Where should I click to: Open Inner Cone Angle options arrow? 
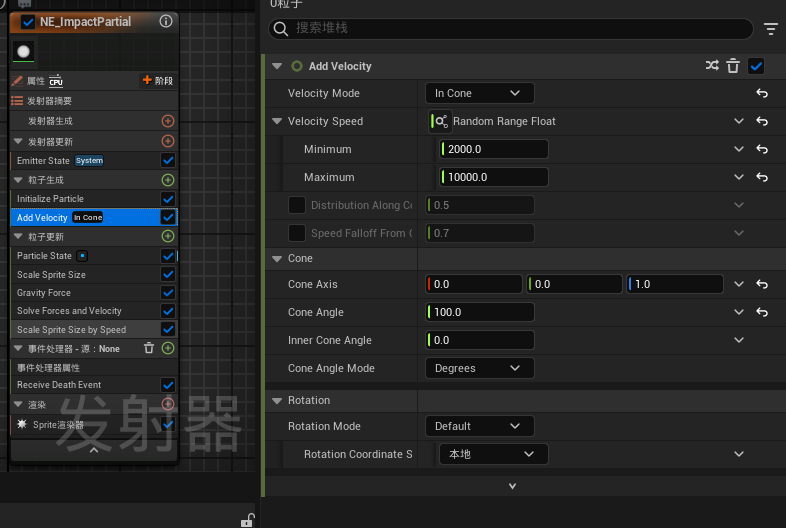(x=739, y=340)
